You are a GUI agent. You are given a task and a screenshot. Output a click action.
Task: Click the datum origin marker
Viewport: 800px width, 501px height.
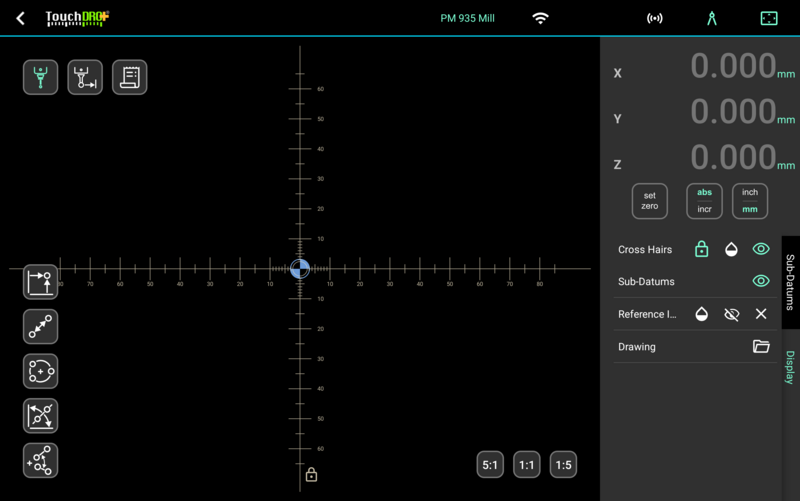300,268
